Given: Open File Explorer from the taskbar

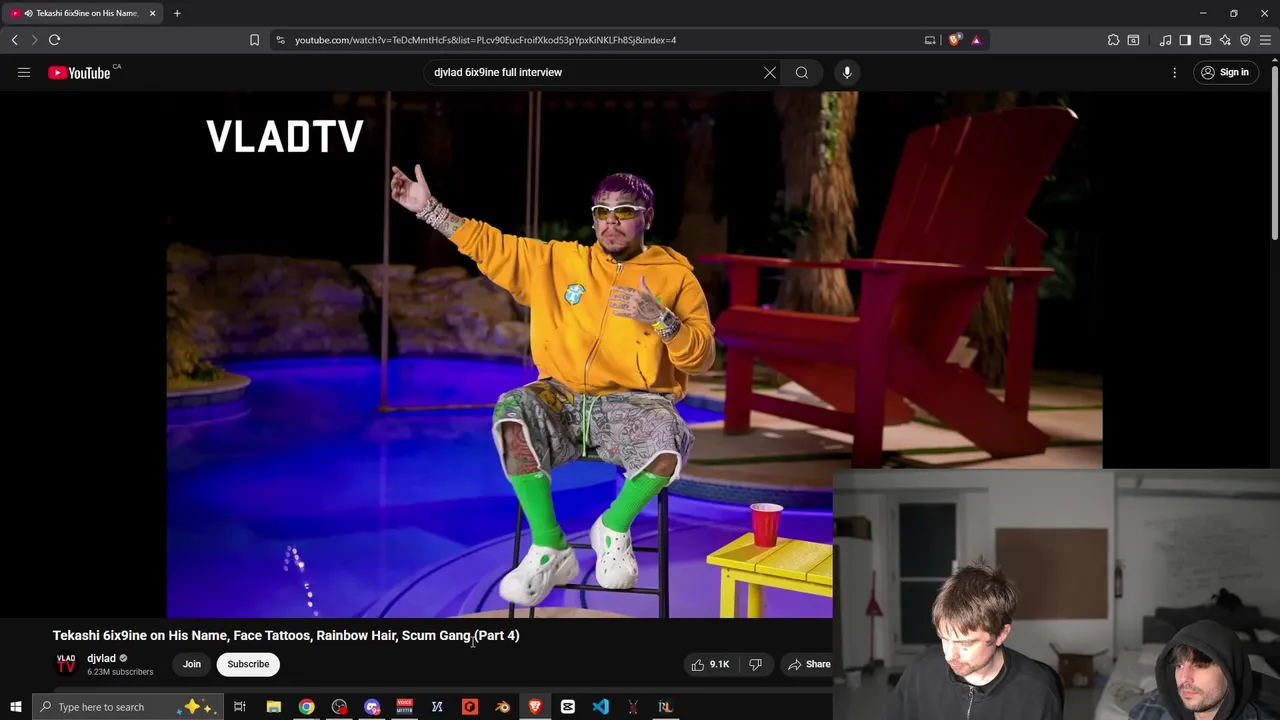Looking at the screenshot, I should coord(273,707).
